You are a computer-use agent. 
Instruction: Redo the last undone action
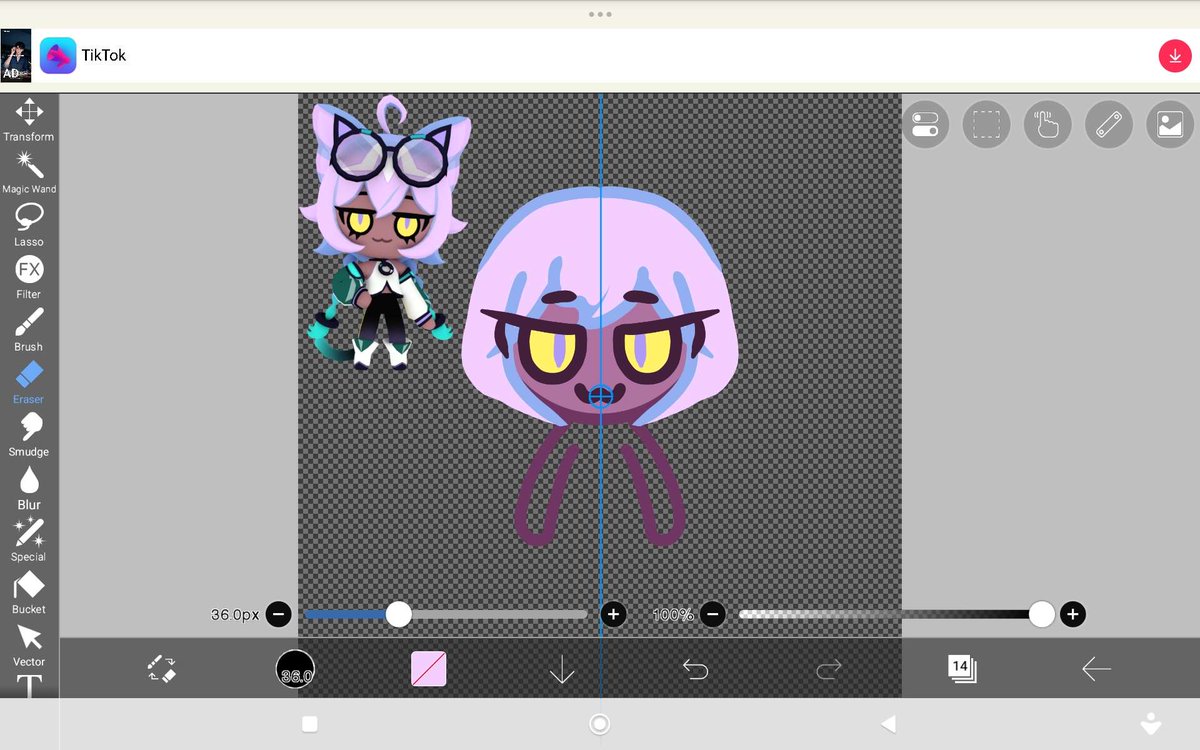click(x=829, y=669)
